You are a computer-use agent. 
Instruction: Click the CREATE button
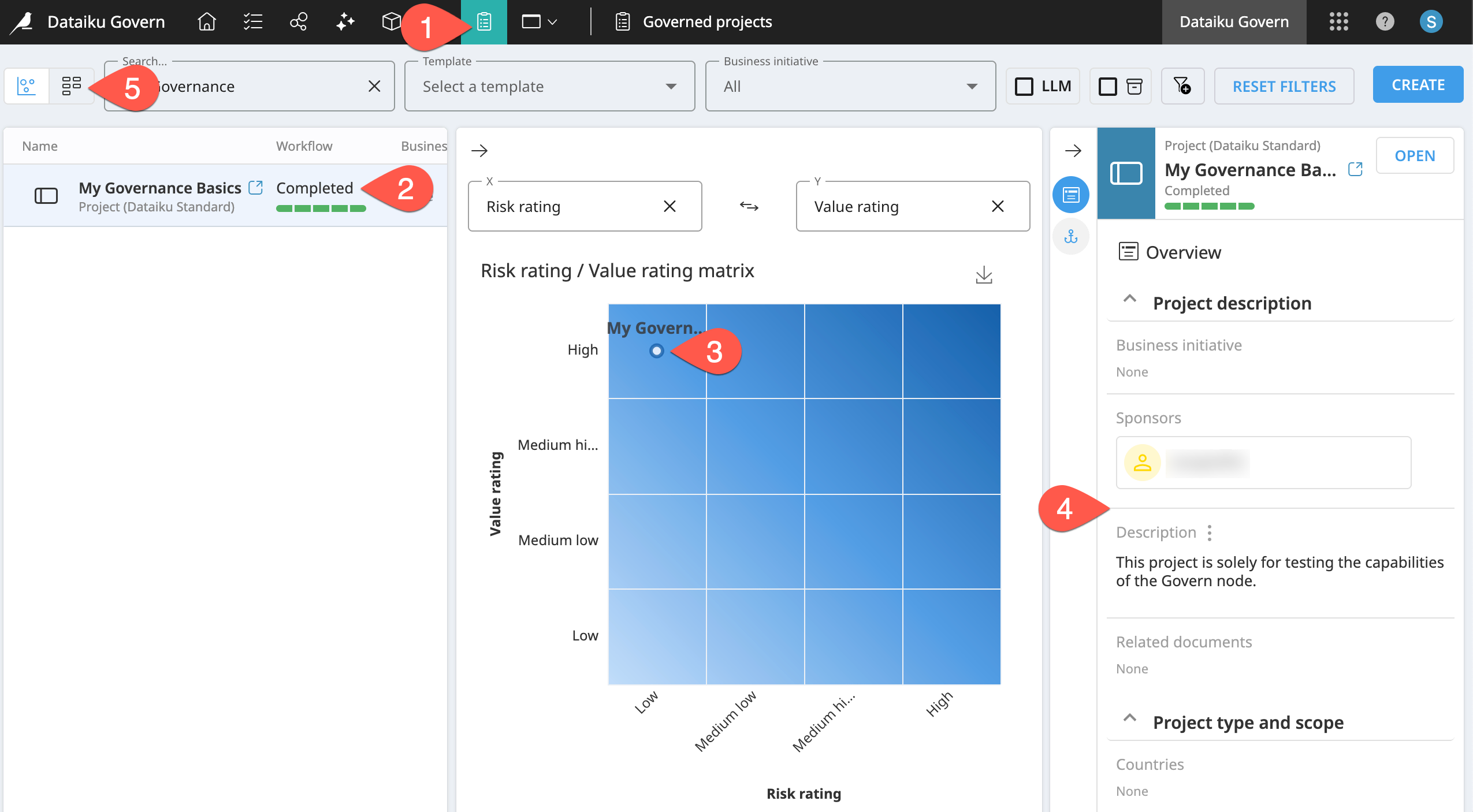1418,85
